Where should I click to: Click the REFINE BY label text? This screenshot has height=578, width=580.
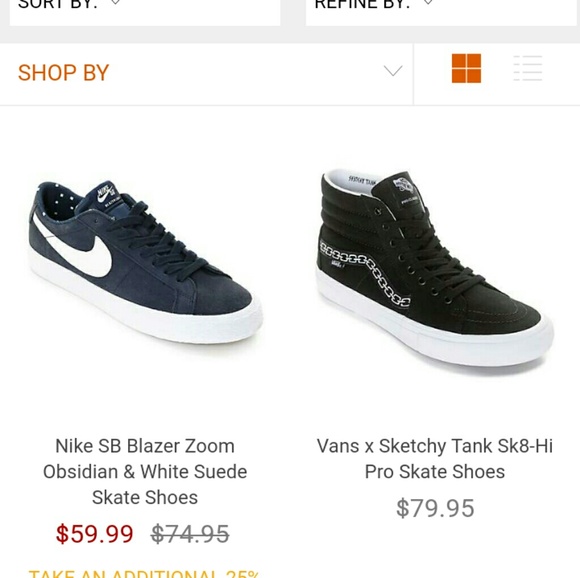pos(362,4)
